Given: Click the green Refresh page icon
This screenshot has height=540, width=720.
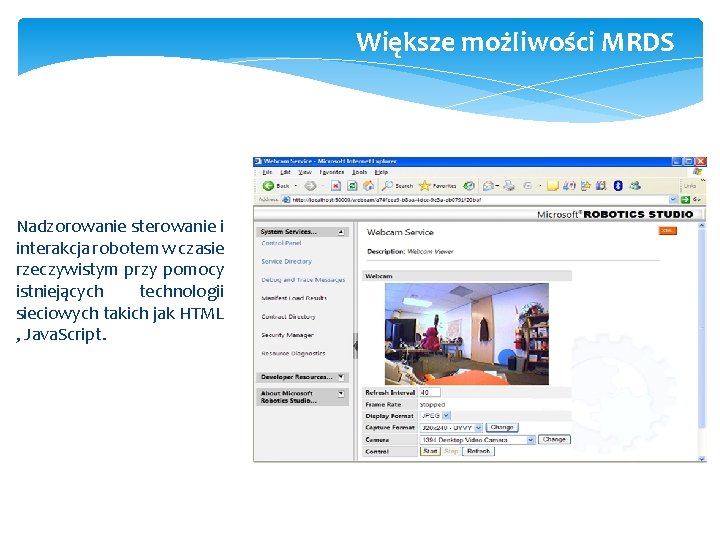Looking at the screenshot, I should coord(352,186).
